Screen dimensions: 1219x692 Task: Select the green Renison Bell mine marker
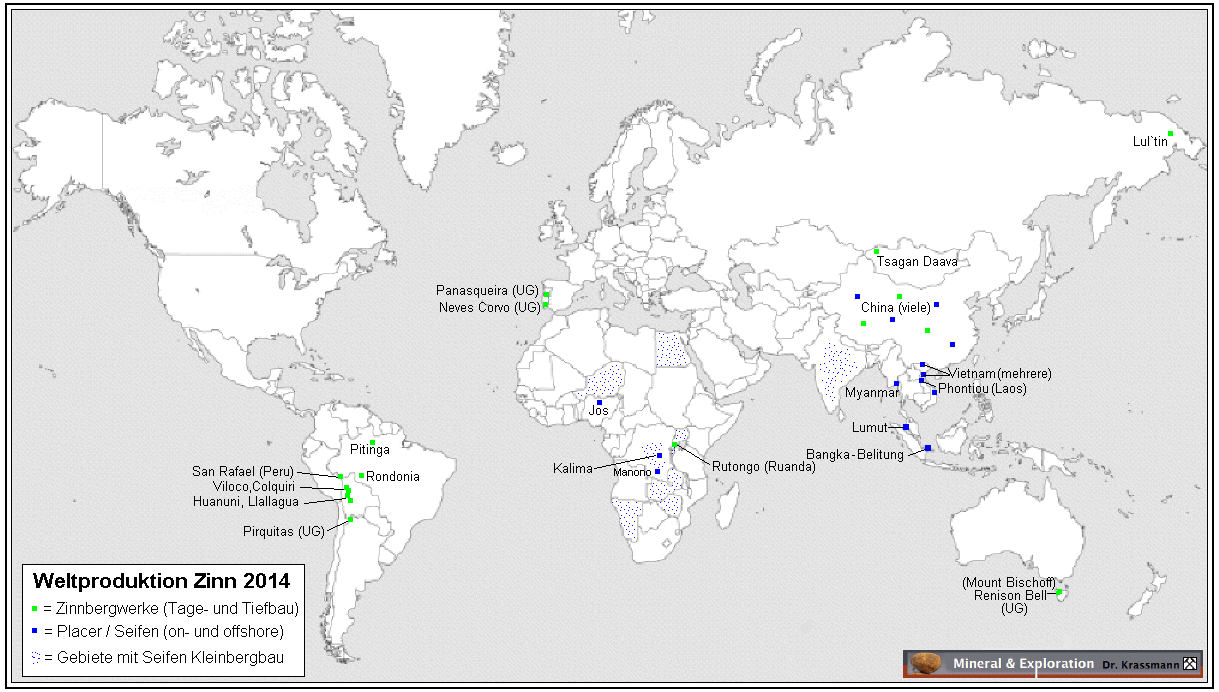(x=1059, y=593)
